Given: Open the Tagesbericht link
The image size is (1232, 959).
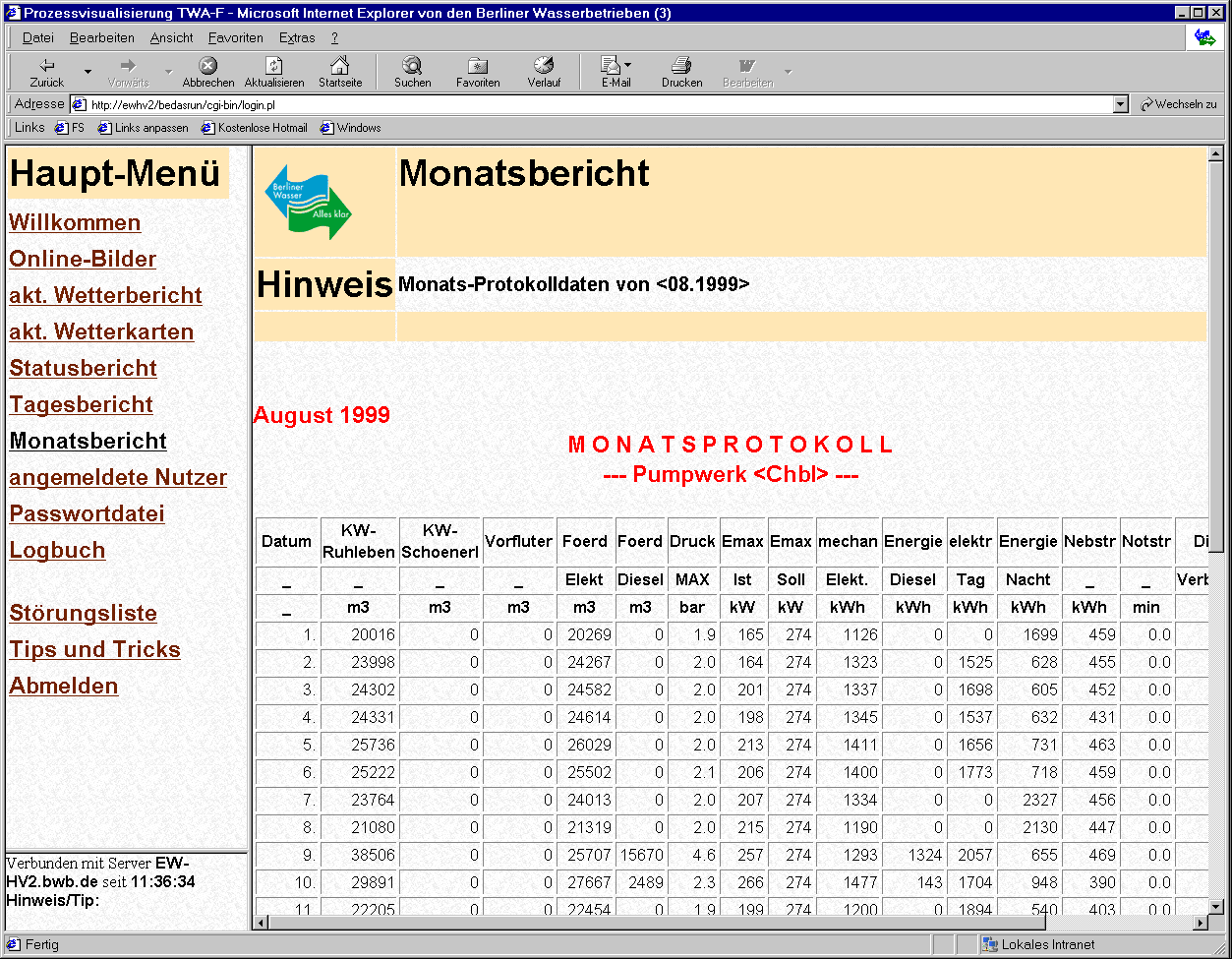Looking at the screenshot, I should 82,404.
